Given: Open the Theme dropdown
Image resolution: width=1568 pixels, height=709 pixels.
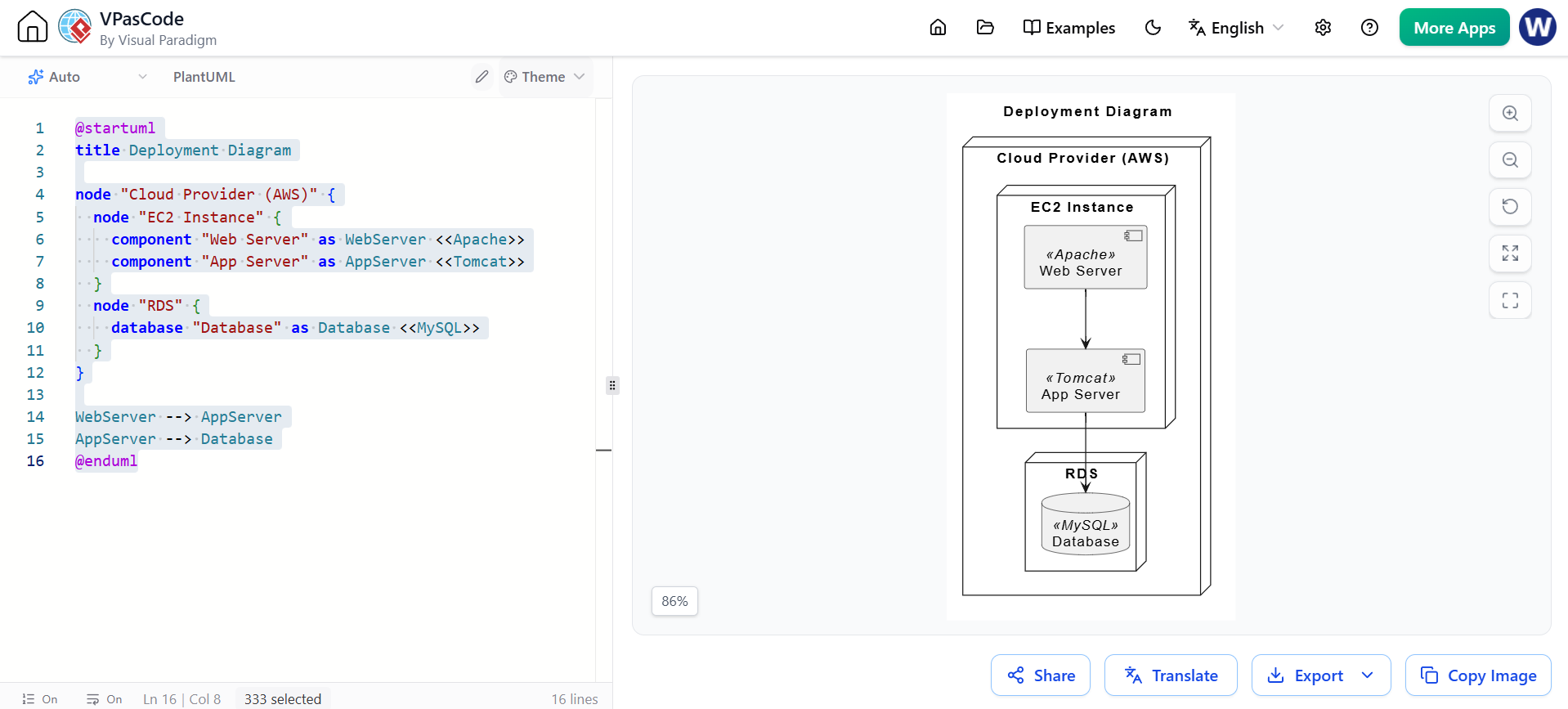Looking at the screenshot, I should pos(544,77).
